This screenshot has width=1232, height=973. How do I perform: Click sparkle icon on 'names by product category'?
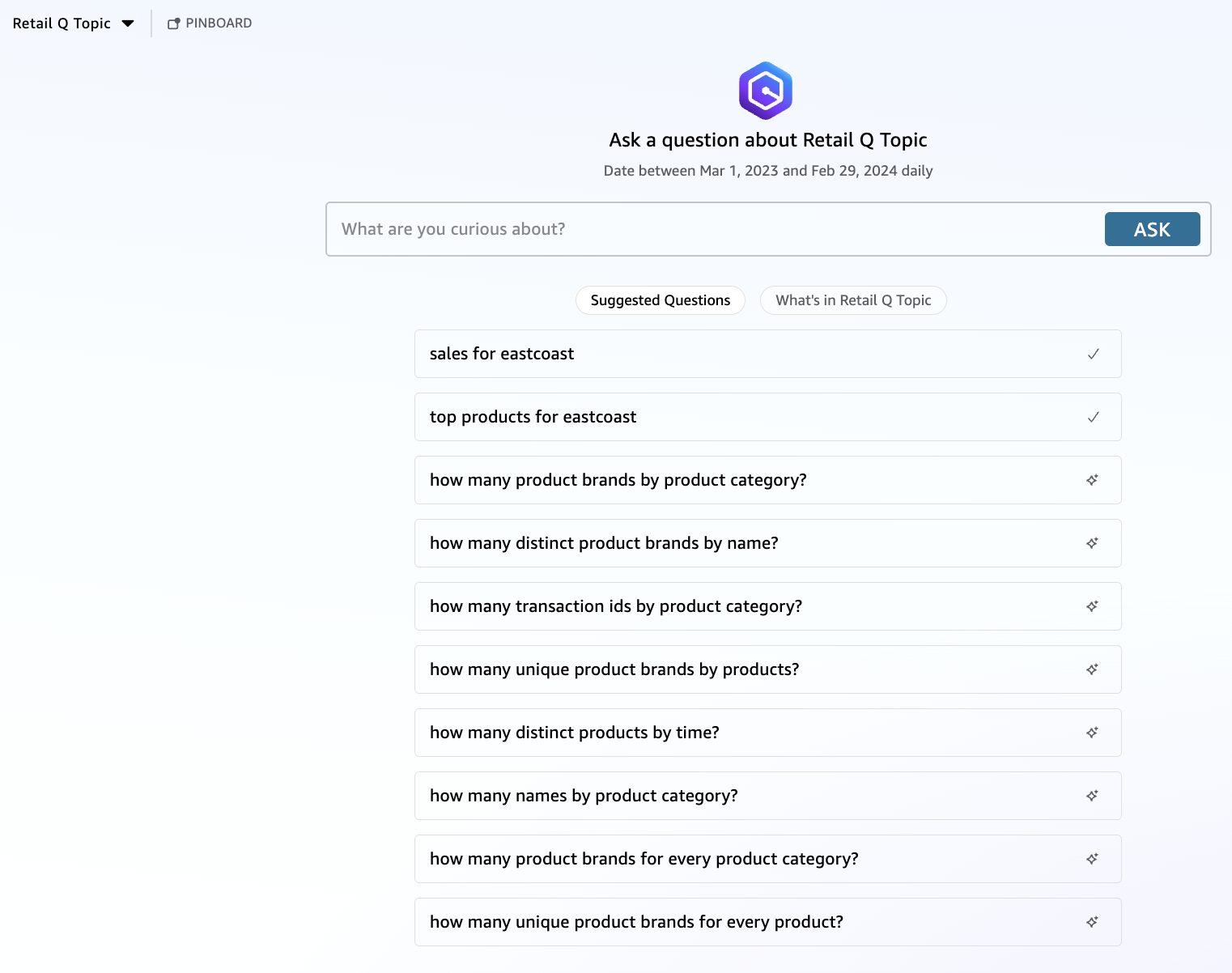tap(1093, 796)
